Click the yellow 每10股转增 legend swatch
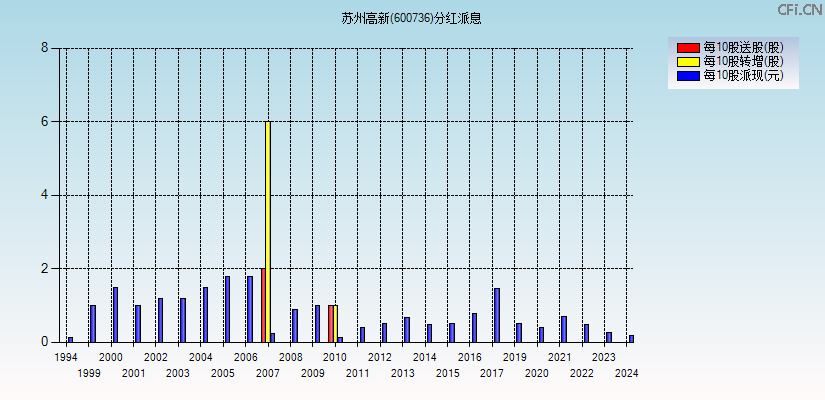Image resolution: width=825 pixels, height=400 pixels. [x=688, y=62]
